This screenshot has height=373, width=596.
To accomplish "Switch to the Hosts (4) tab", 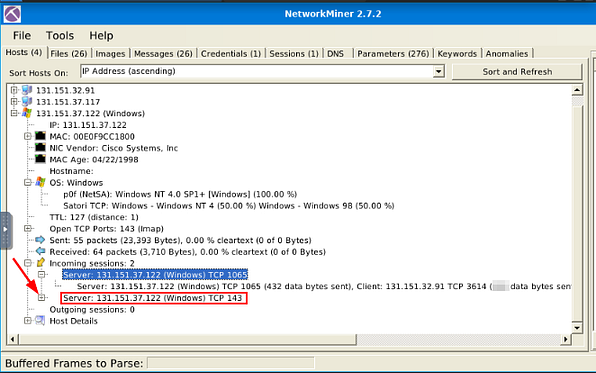I will [x=24, y=52].
